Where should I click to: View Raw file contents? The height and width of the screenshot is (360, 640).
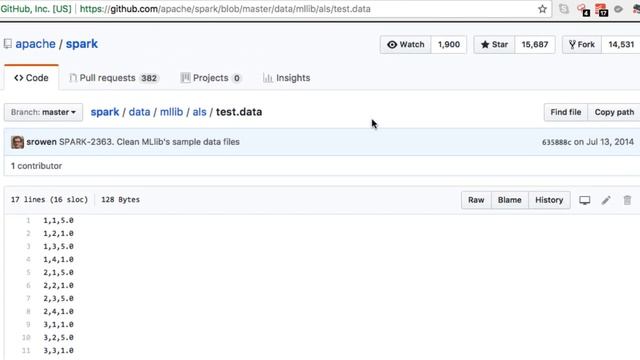point(476,200)
